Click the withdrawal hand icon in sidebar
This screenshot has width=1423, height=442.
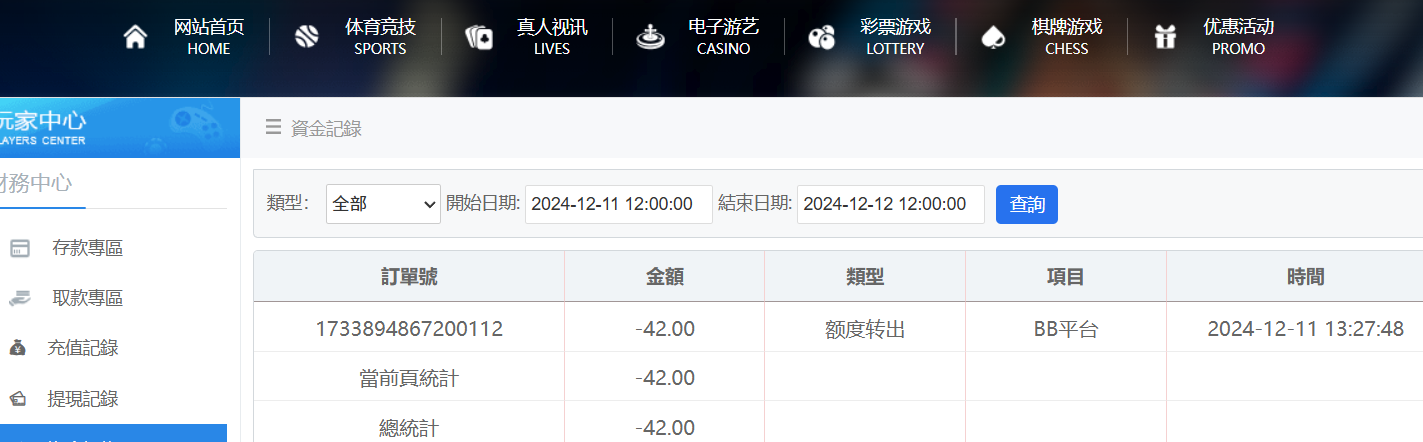pos(19,298)
